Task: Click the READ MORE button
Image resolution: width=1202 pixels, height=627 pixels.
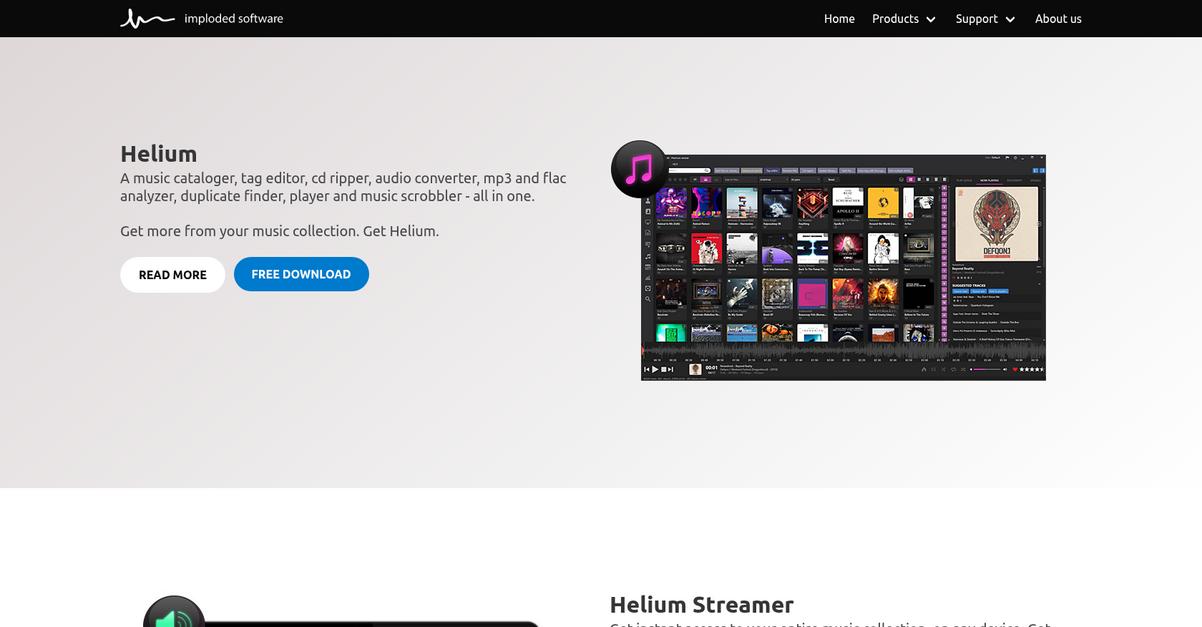Action: [x=173, y=275]
